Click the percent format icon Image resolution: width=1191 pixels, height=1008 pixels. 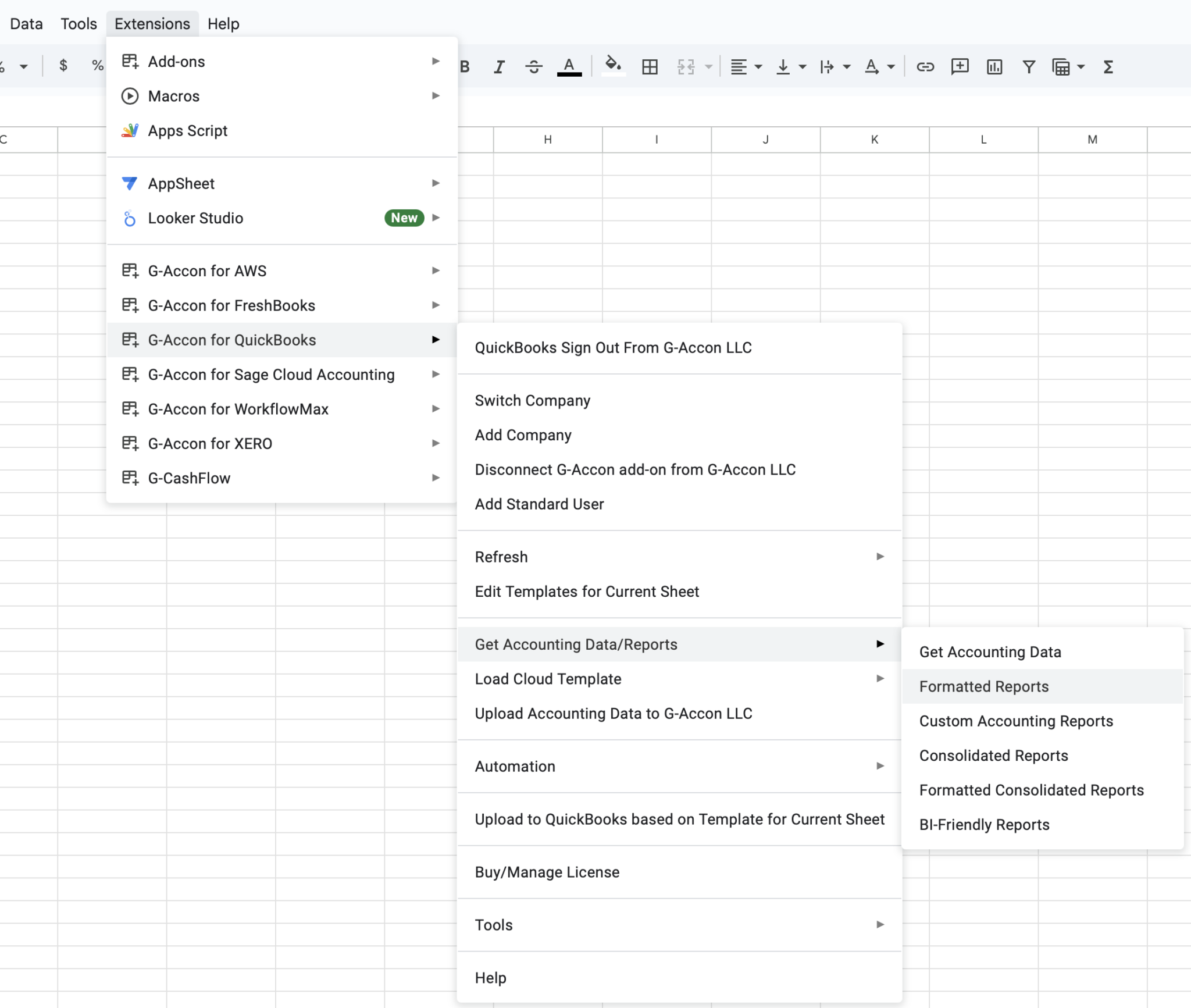(98, 65)
